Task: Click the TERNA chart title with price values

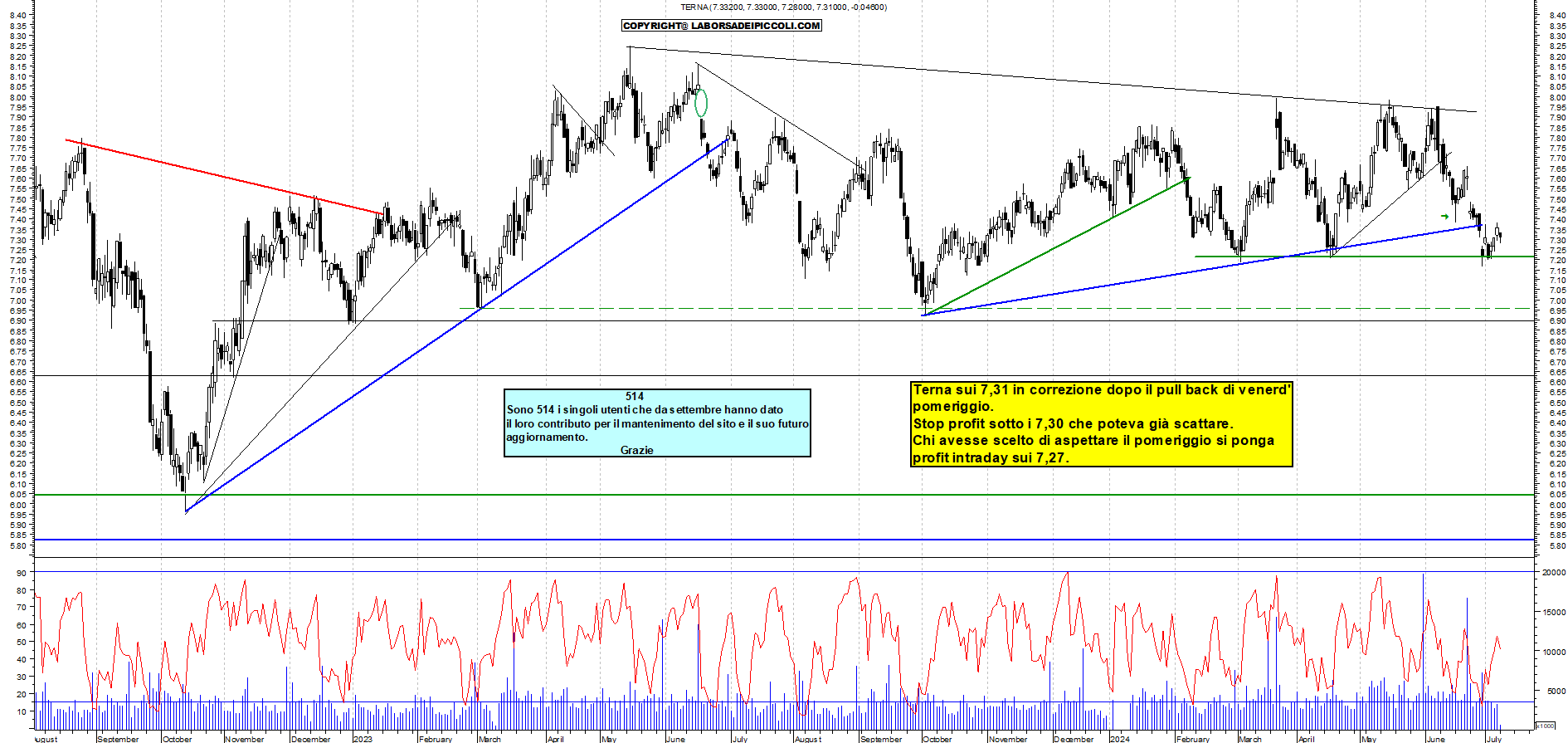Action: point(783,7)
